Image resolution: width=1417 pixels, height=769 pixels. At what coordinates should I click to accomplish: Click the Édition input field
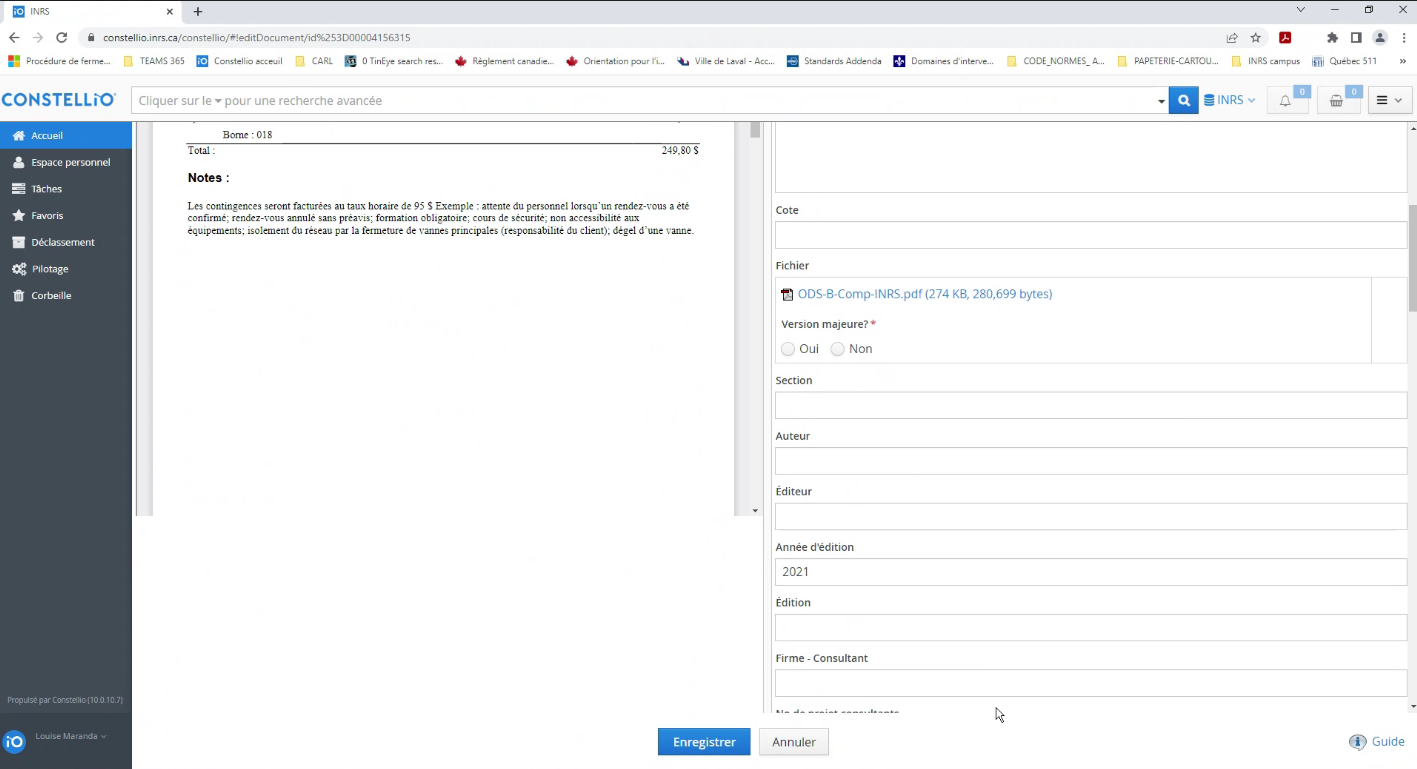coord(1091,627)
